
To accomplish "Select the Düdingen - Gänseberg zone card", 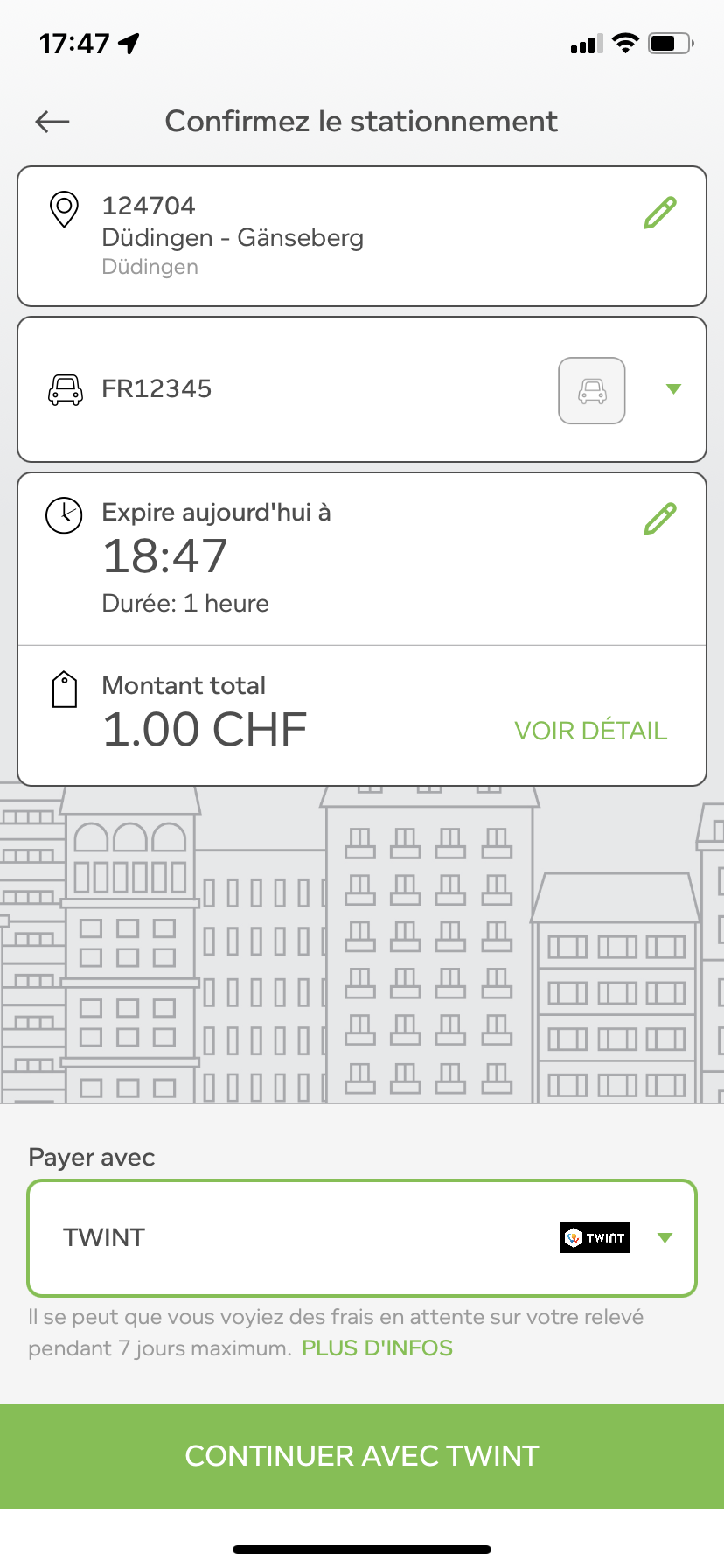I will coord(362,236).
